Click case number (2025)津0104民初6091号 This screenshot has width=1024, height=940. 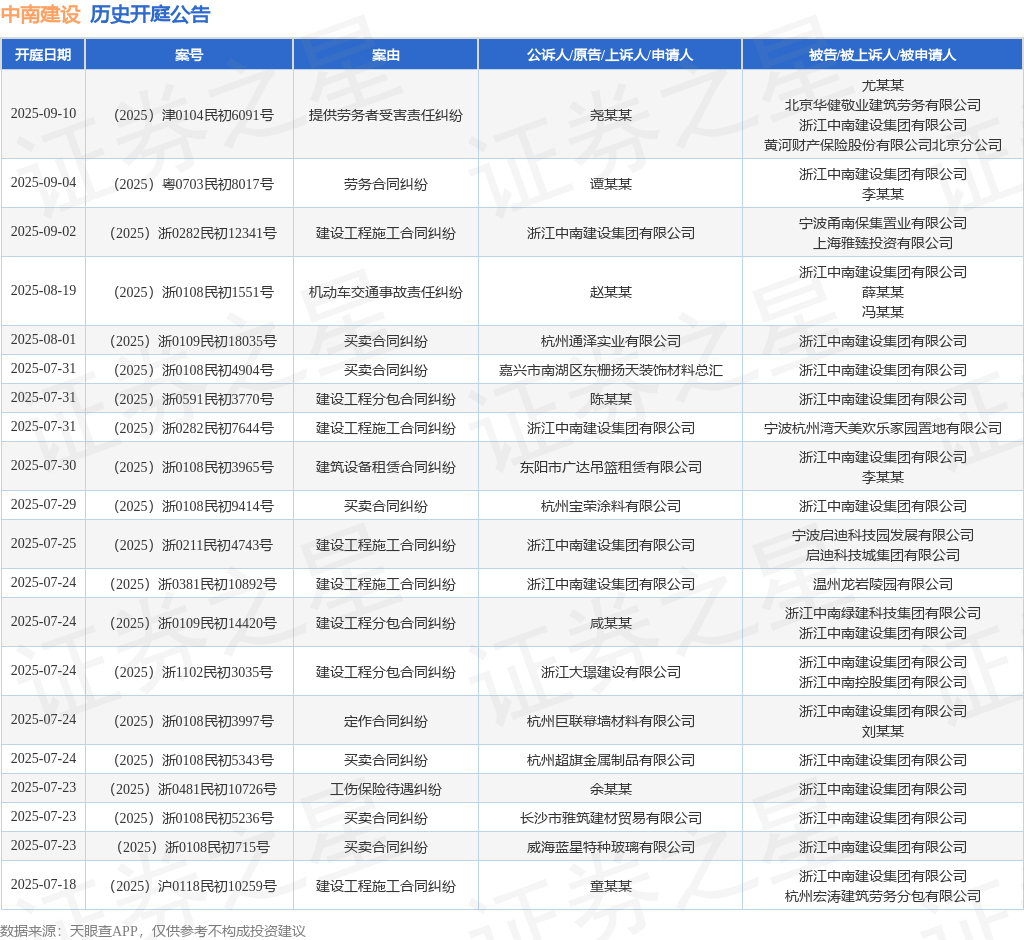pos(193,115)
